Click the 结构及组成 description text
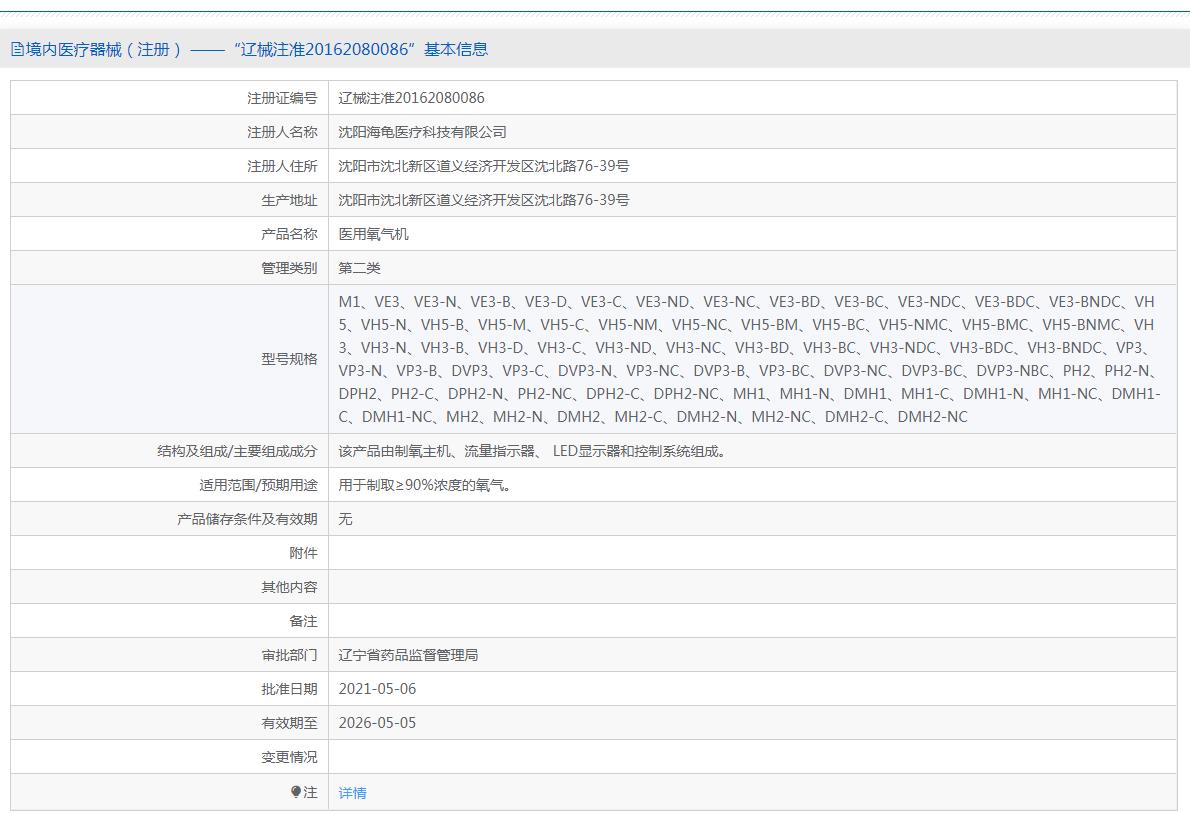 (x=532, y=451)
